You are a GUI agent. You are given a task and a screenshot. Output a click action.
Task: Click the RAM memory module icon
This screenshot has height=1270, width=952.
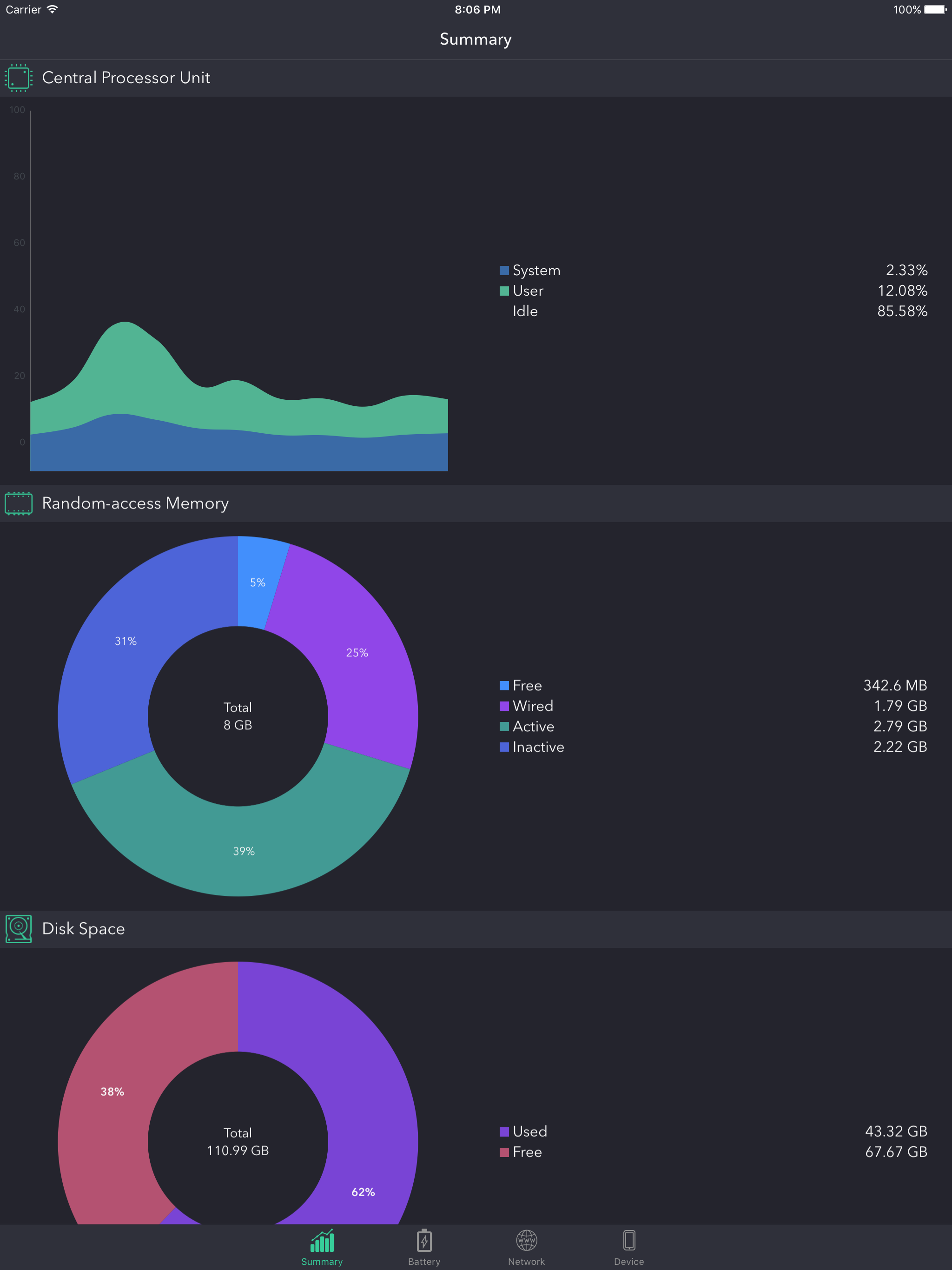tap(19, 503)
